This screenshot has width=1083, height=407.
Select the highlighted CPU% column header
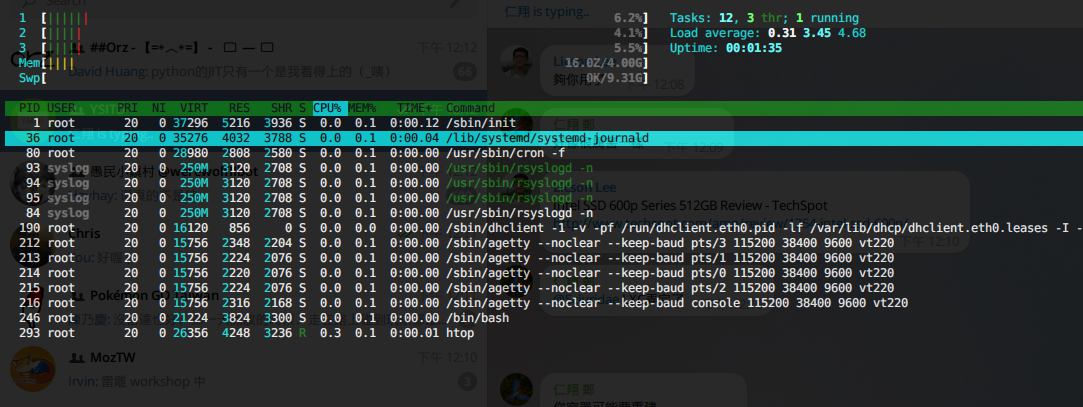pyautogui.click(x=330, y=108)
